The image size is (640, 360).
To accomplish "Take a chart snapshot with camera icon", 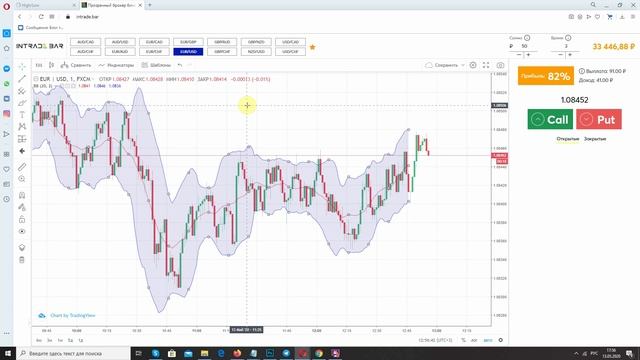I will click(x=500, y=65).
